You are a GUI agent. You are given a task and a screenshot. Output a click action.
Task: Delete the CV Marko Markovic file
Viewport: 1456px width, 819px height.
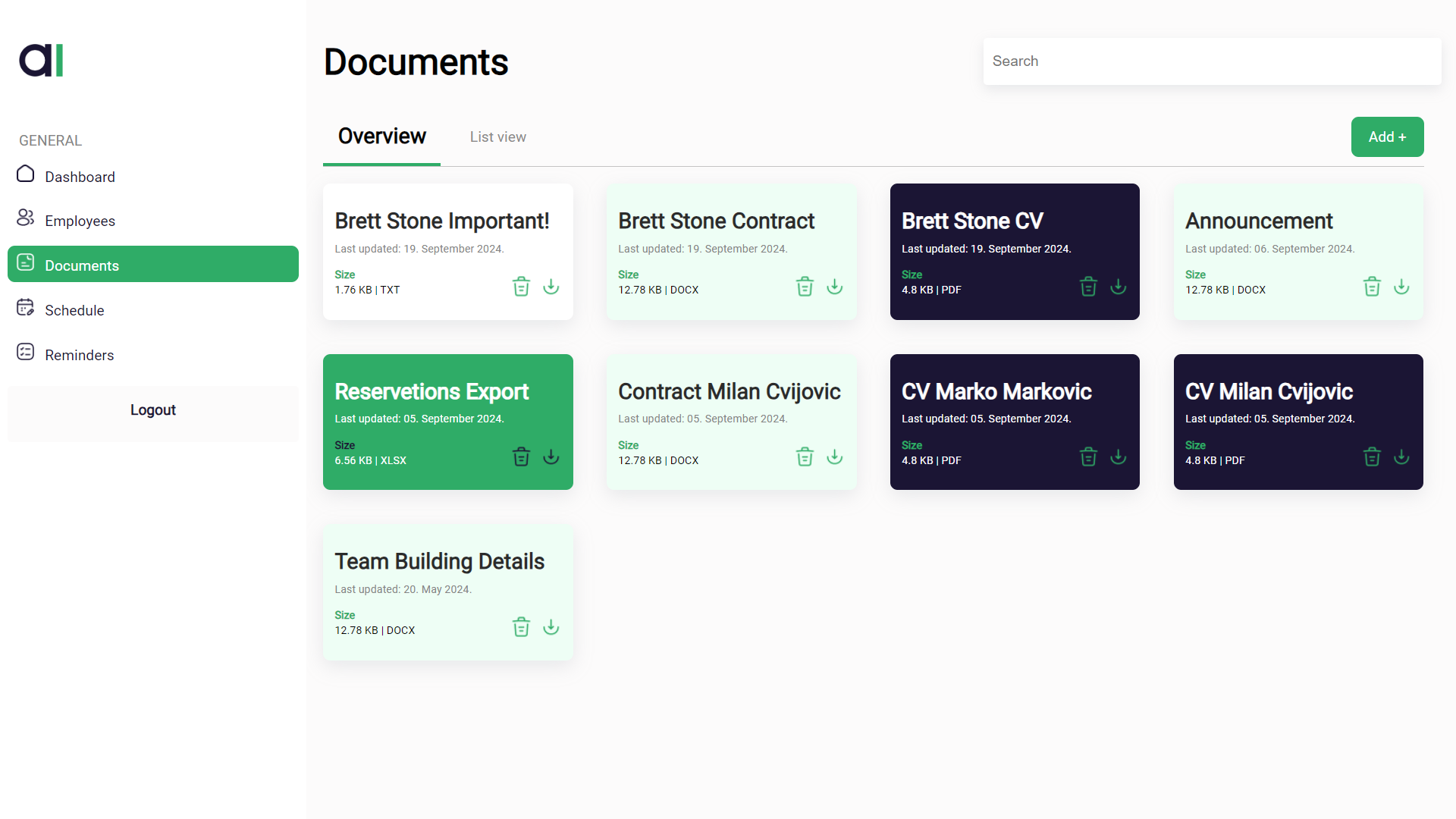[x=1088, y=457]
